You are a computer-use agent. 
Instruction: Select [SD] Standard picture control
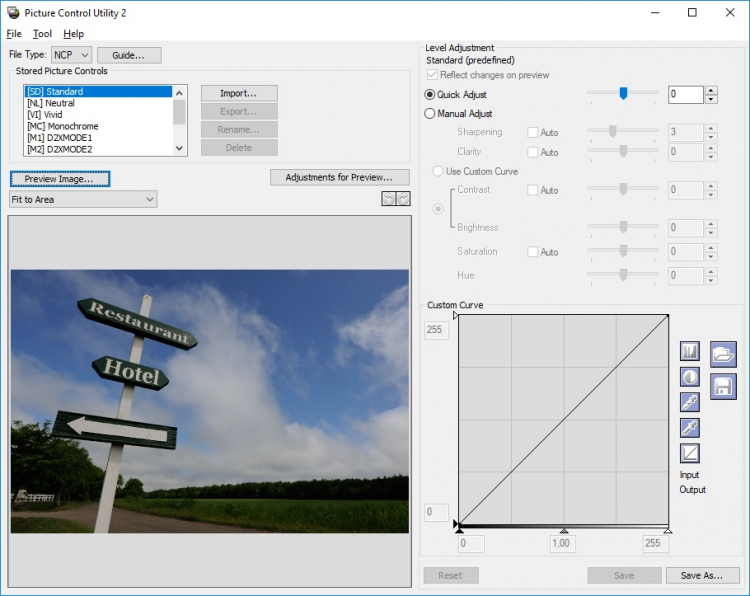[x=99, y=91]
